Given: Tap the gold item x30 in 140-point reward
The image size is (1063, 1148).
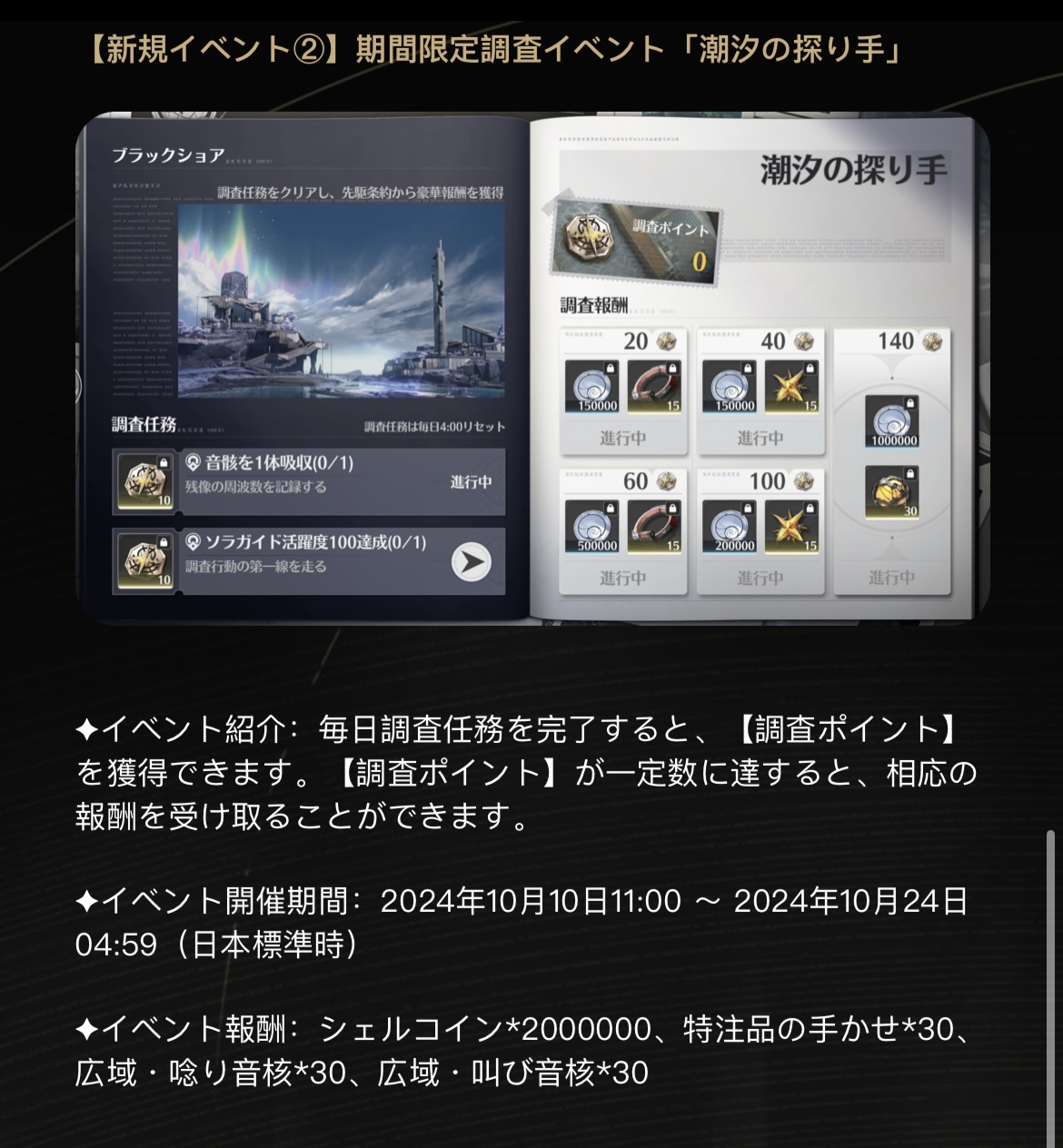Looking at the screenshot, I should click(x=892, y=492).
